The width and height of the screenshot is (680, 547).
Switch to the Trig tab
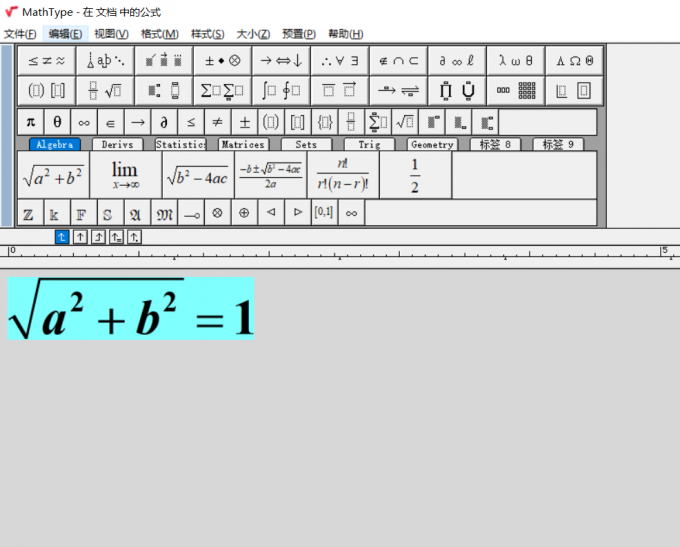pos(369,145)
